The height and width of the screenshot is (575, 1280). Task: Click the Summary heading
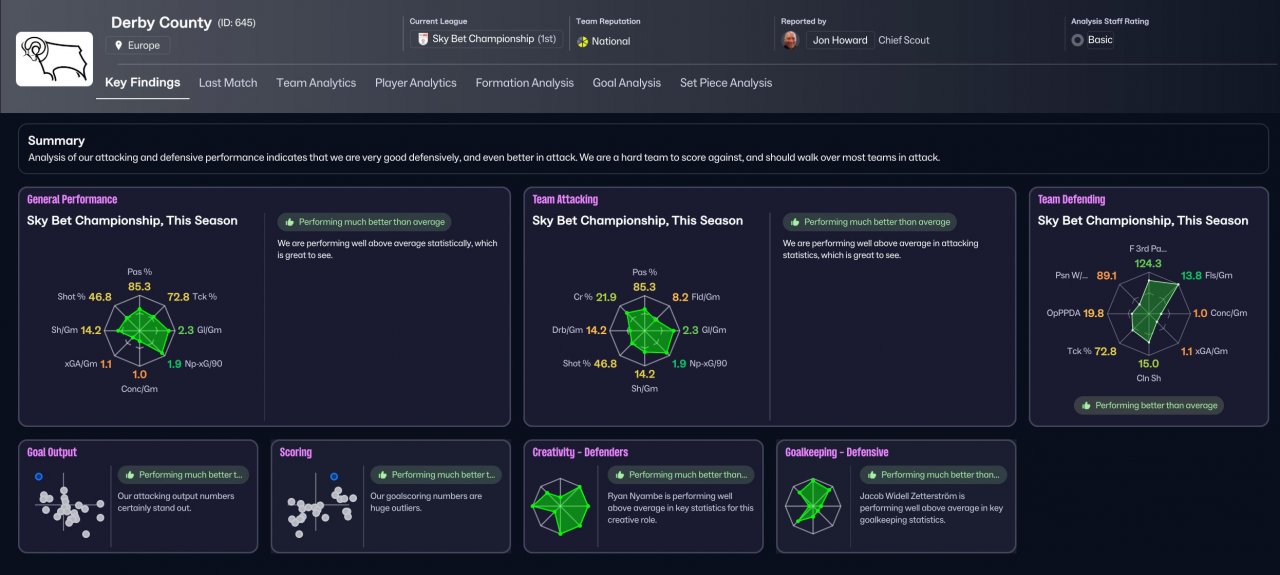[x=56, y=141]
